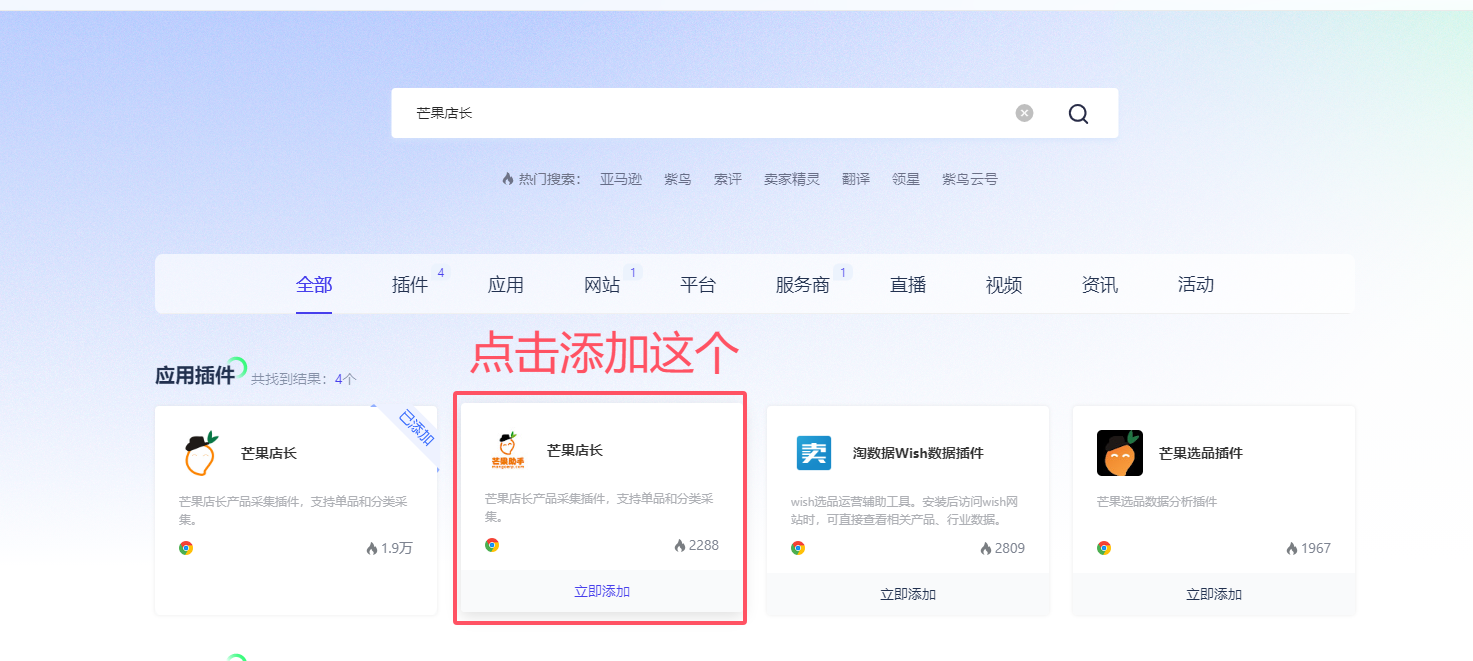The height and width of the screenshot is (661, 1473).
Task: Open the 视频 tab
Action: [x=1004, y=285]
